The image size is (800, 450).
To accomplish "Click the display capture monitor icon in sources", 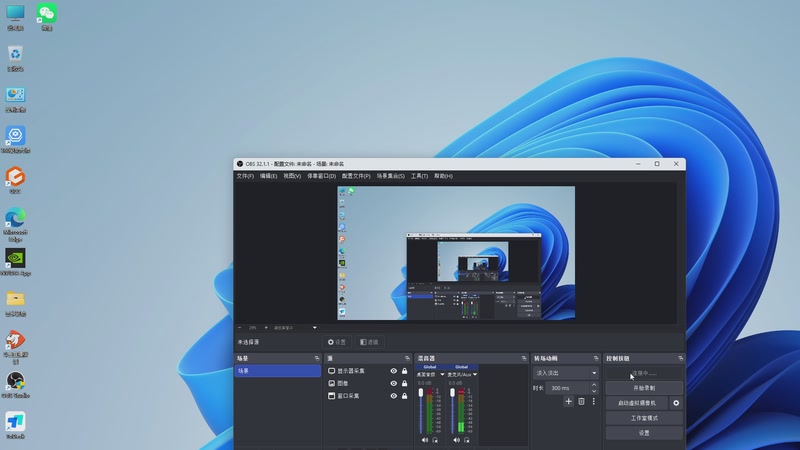I will (x=331, y=371).
